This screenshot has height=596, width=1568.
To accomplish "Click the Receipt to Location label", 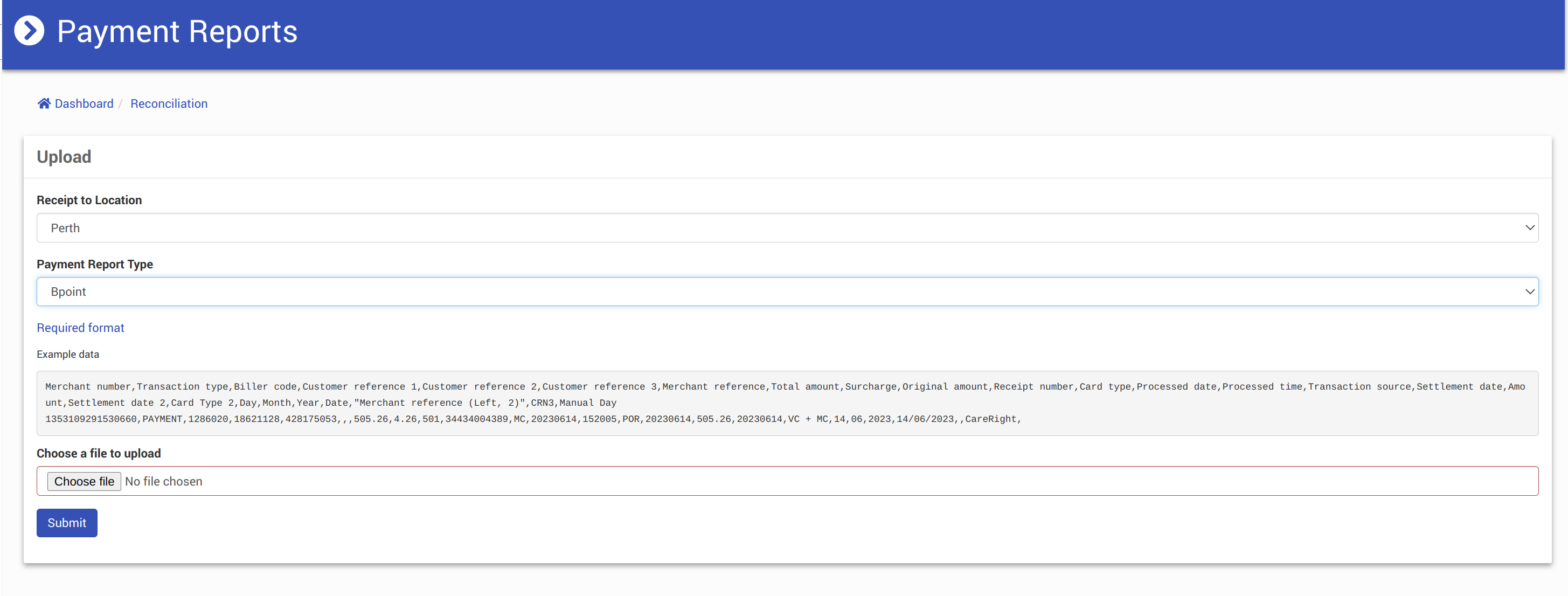I will [x=89, y=200].
